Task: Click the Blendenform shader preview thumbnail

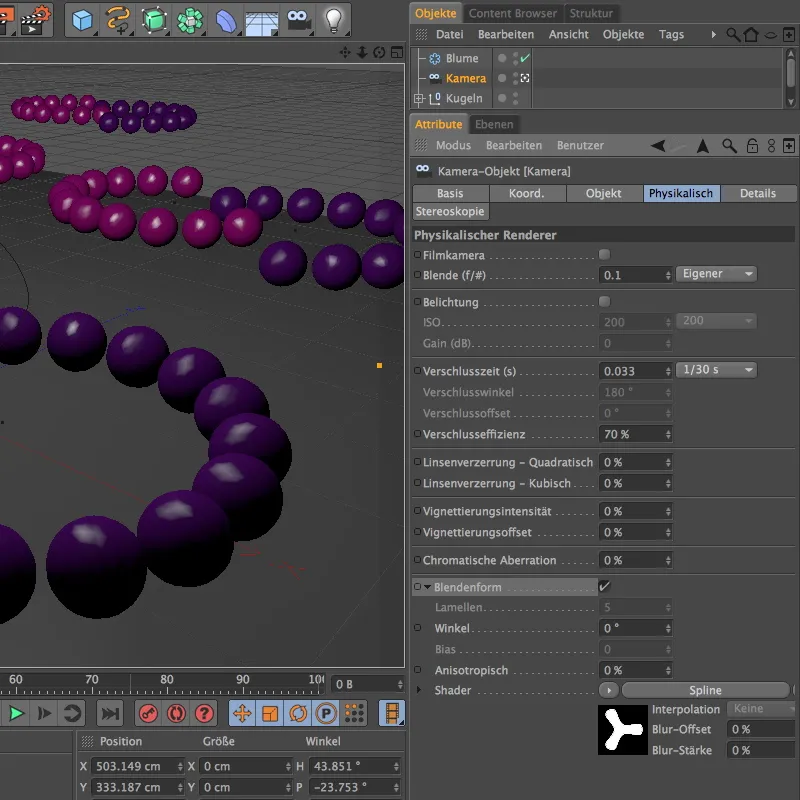Action: click(623, 730)
